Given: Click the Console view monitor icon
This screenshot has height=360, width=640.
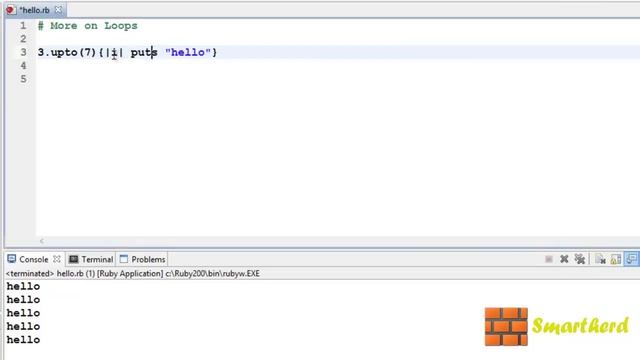Looking at the screenshot, I should click(12, 259).
